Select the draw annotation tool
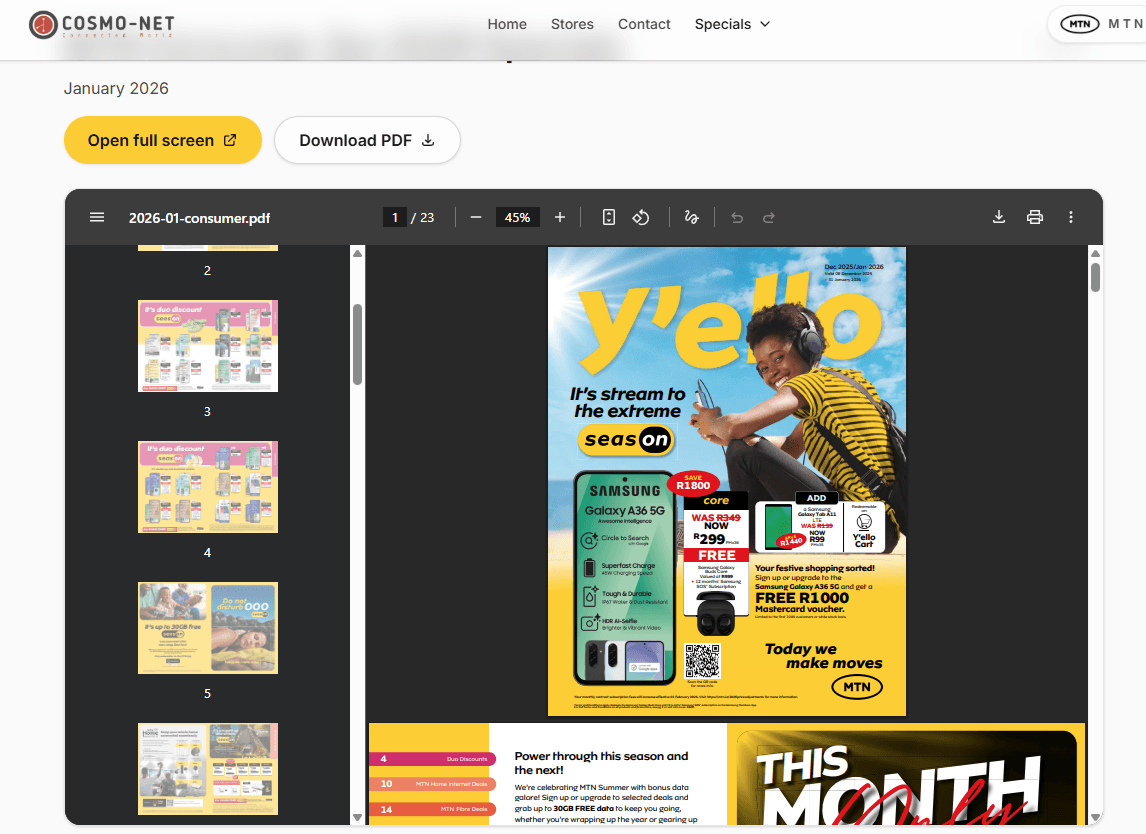1146x834 pixels. click(690, 217)
